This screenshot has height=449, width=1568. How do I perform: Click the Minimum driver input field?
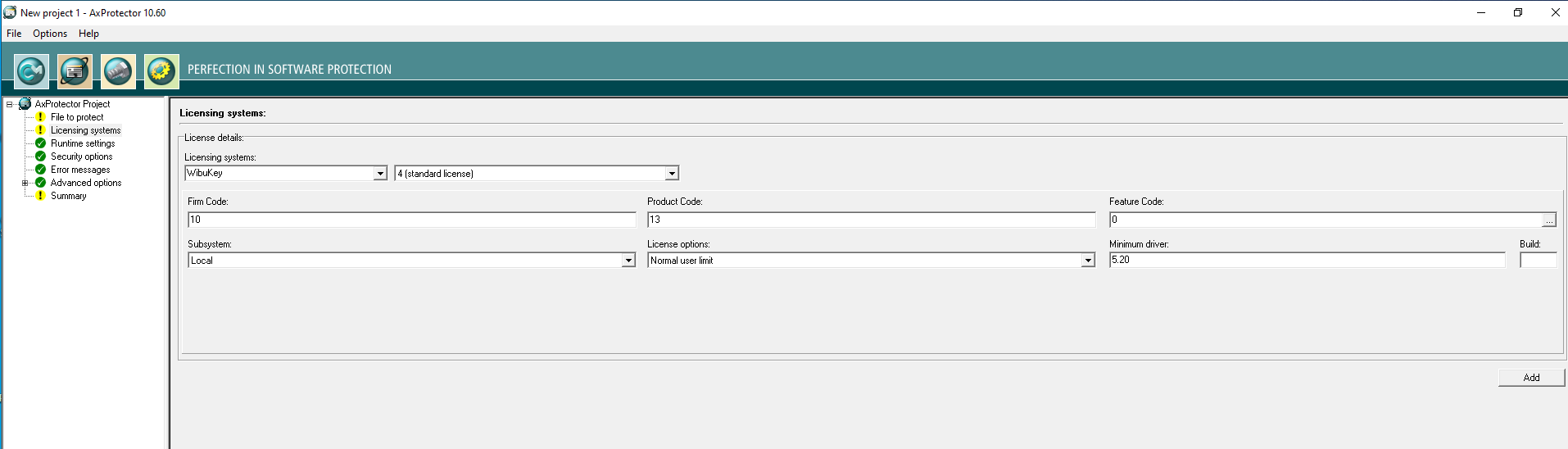(1307, 260)
